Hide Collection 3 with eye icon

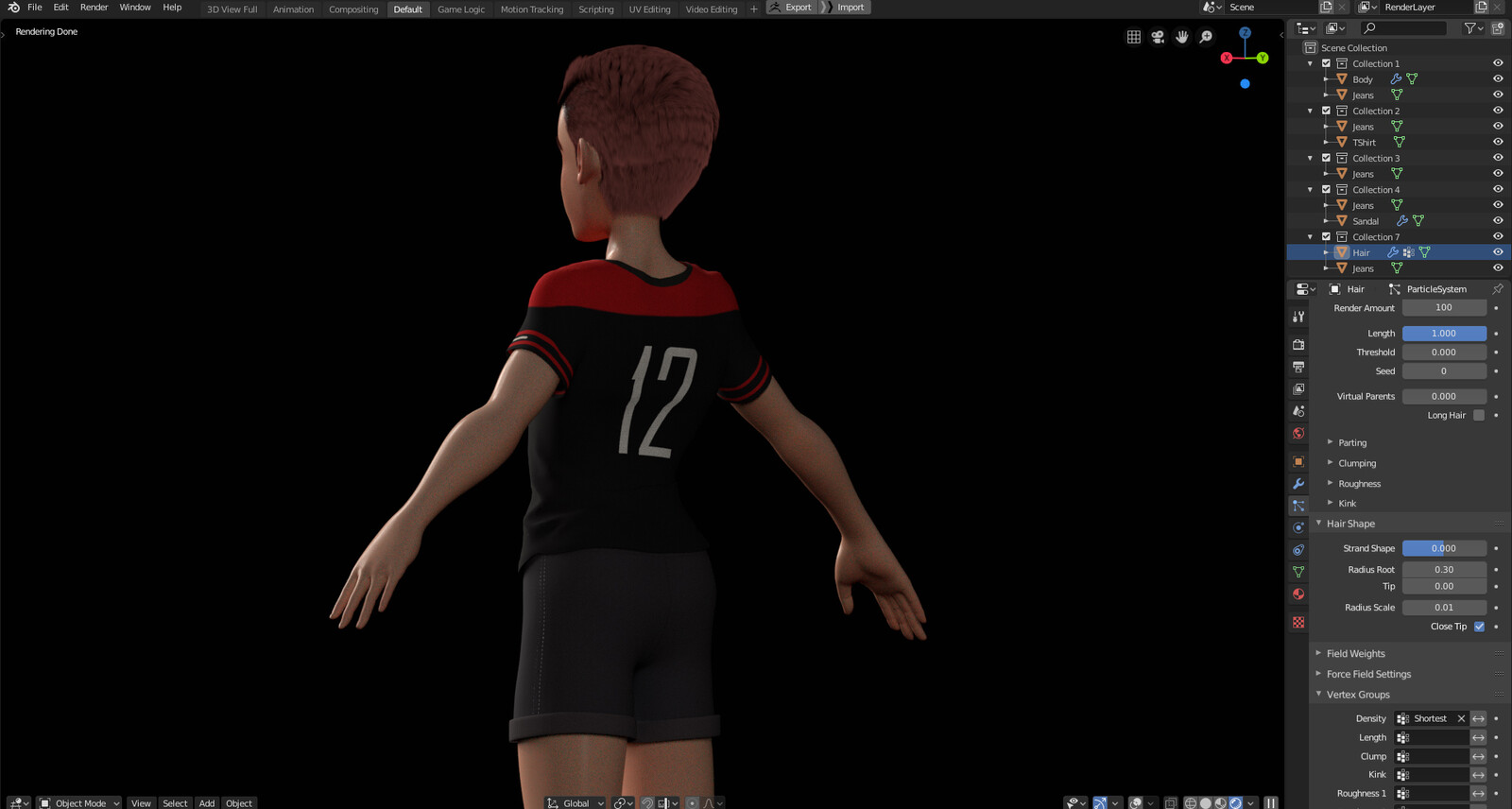tap(1498, 158)
